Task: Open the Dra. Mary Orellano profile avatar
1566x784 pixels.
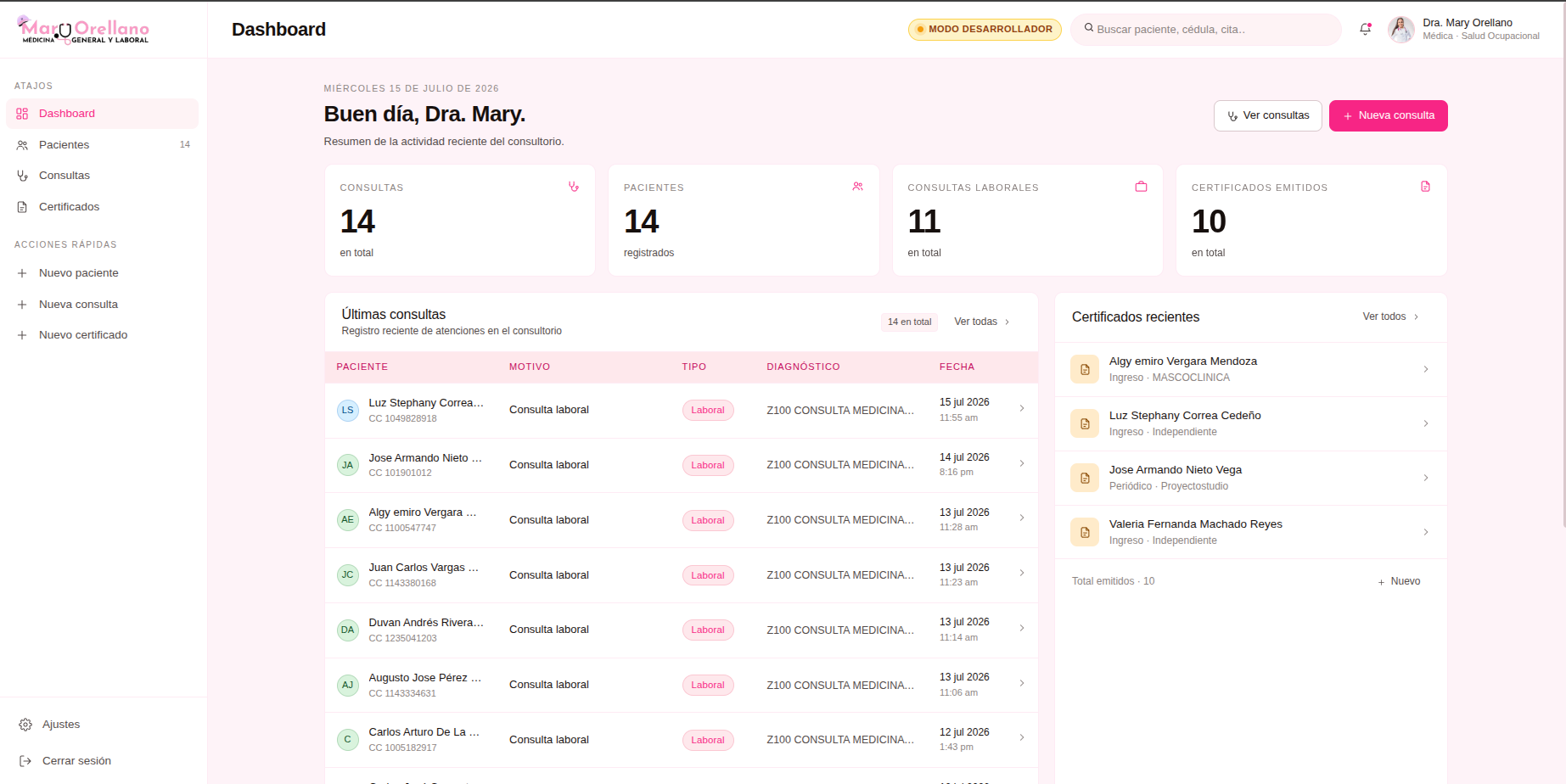Action: click(x=1400, y=30)
